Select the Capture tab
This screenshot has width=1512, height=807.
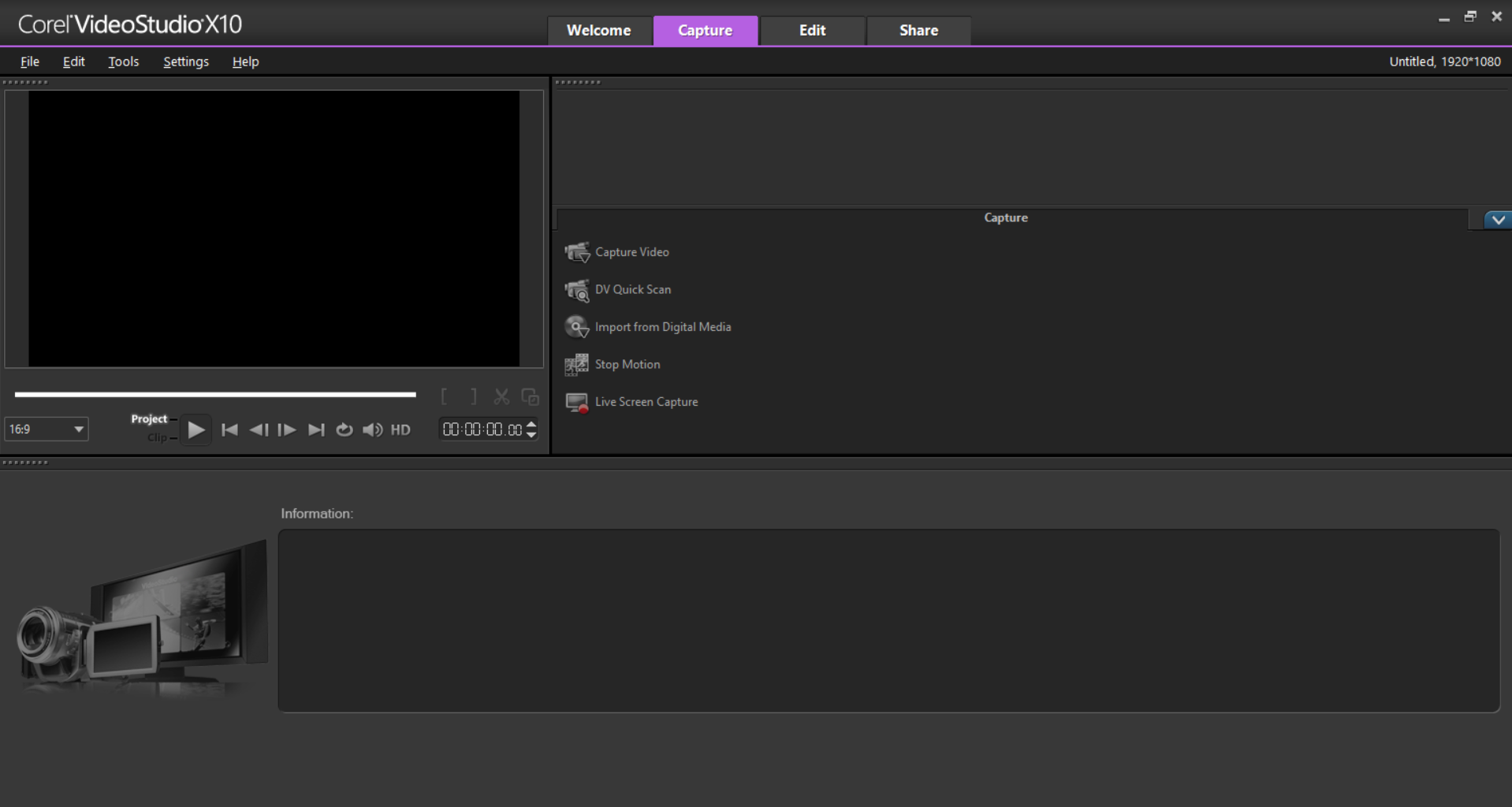(706, 31)
